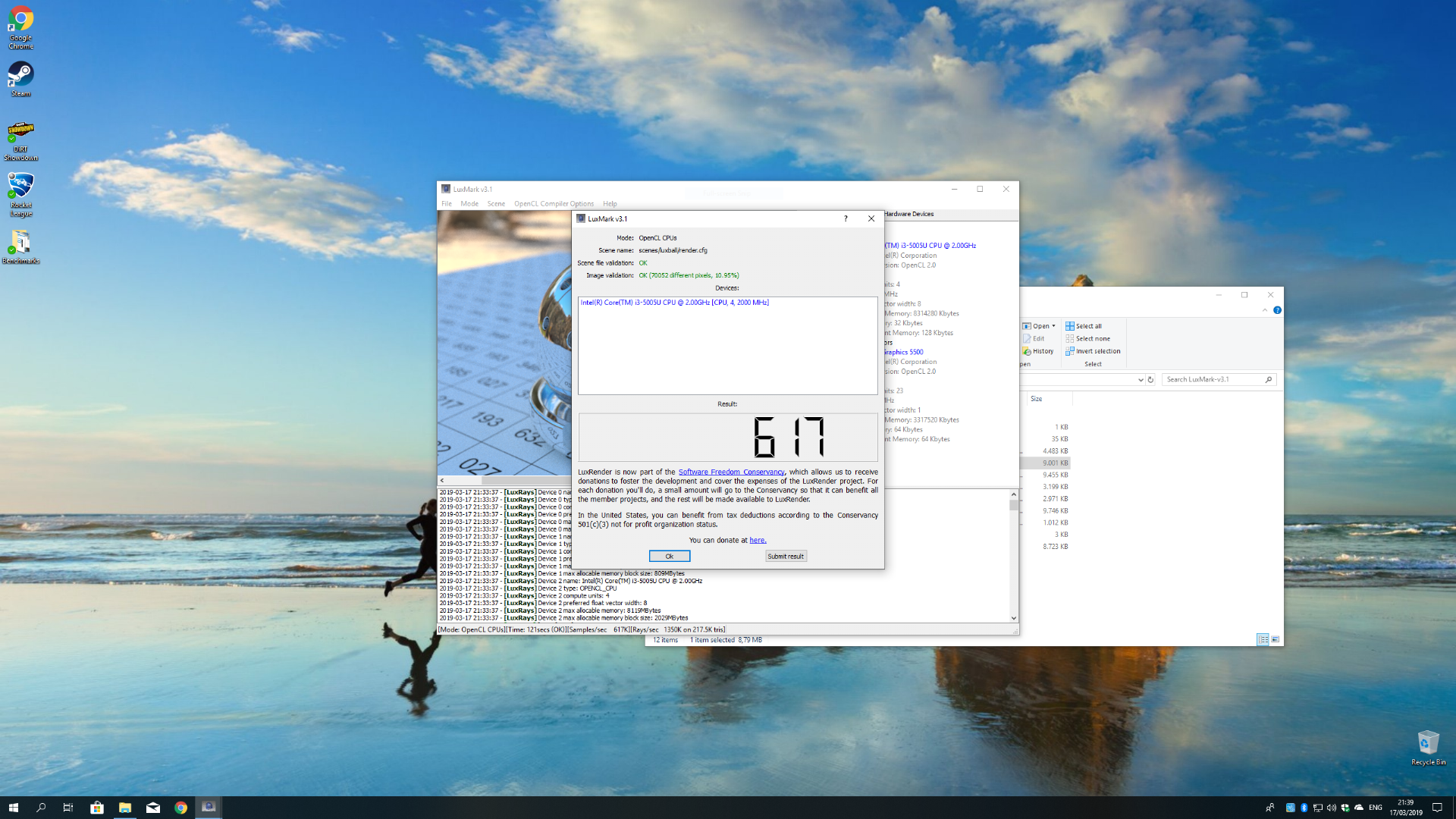Select the Intel i3-5005U device entry
Viewport: 1456px width, 819px height.
[674, 303]
